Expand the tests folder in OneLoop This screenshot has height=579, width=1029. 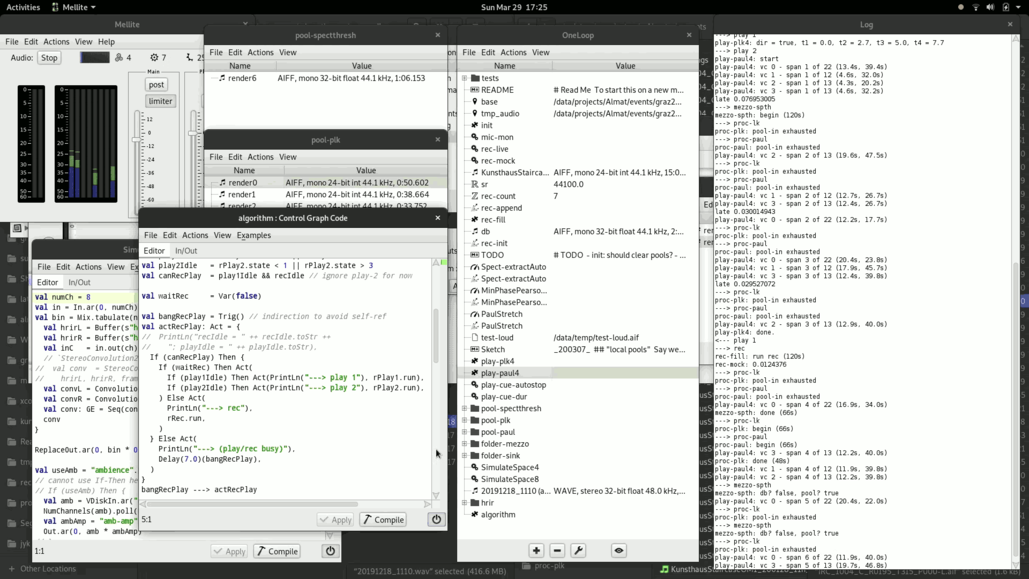[x=464, y=78]
